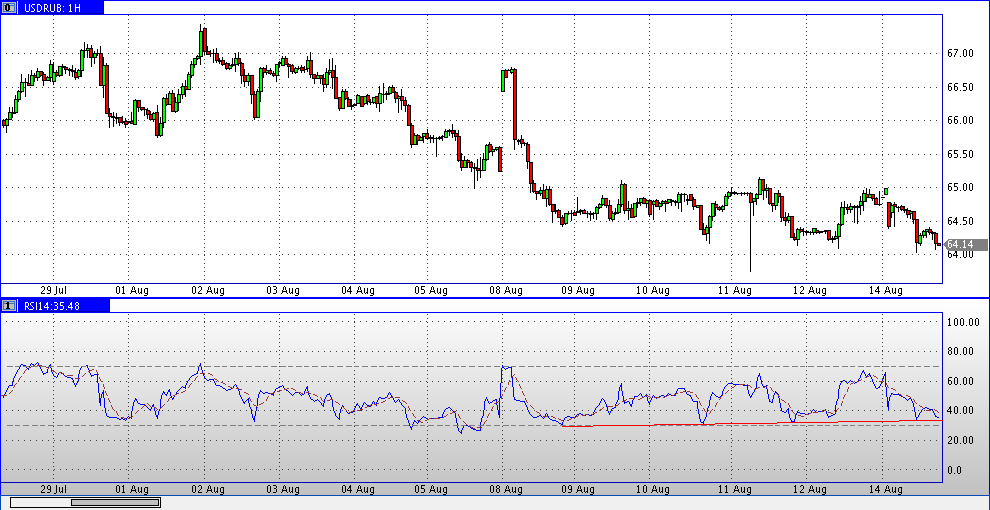Click the 0.0 RSI axis label

(957, 470)
